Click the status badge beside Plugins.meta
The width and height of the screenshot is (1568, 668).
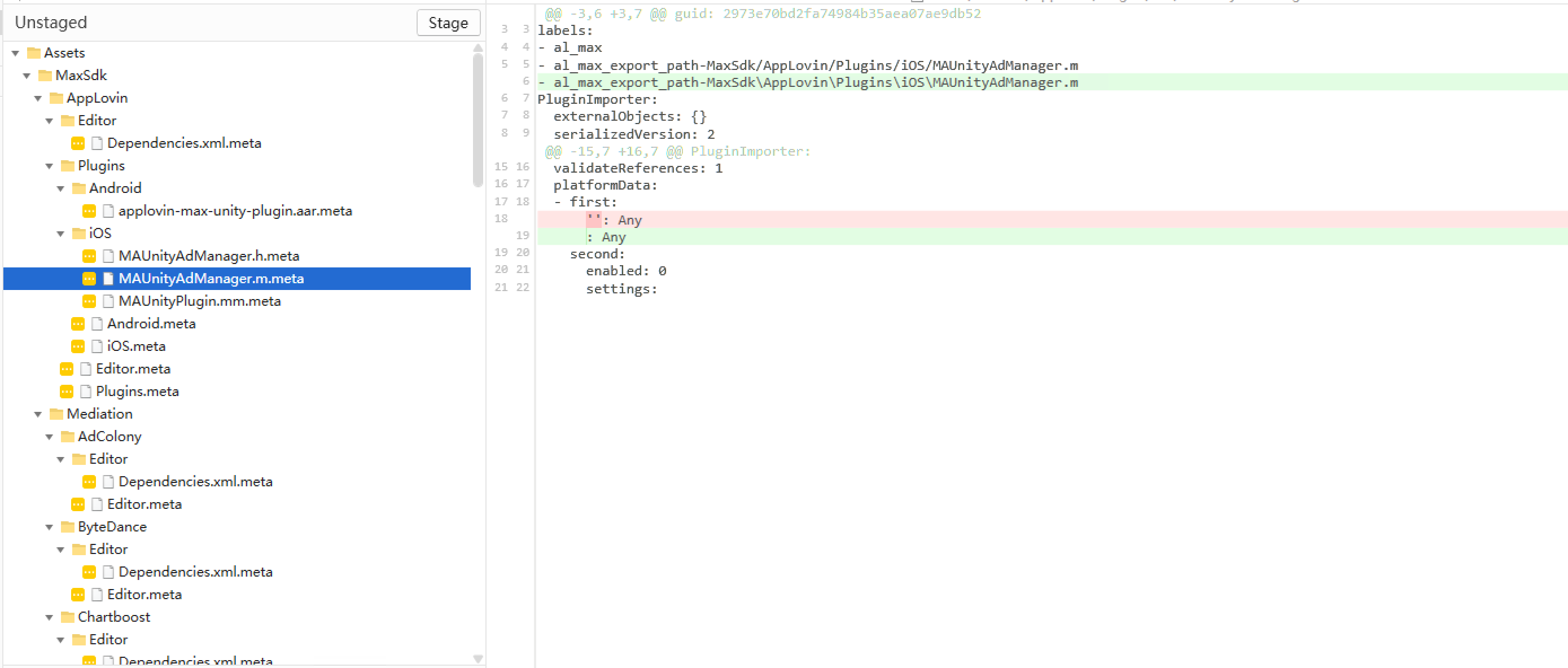click(x=67, y=391)
